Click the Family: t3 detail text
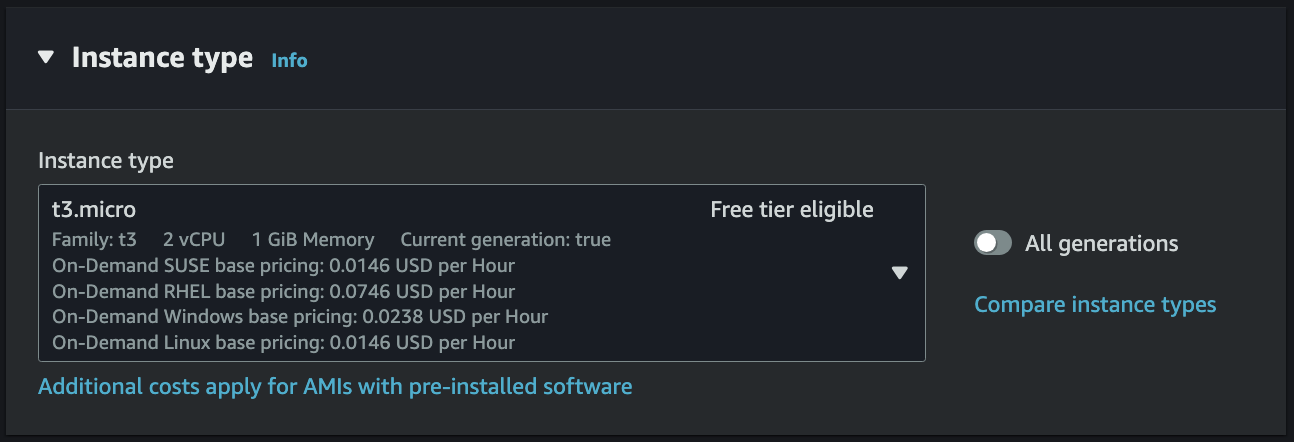Image resolution: width=1294 pixels, height=442 pixels. coord(94,240)
